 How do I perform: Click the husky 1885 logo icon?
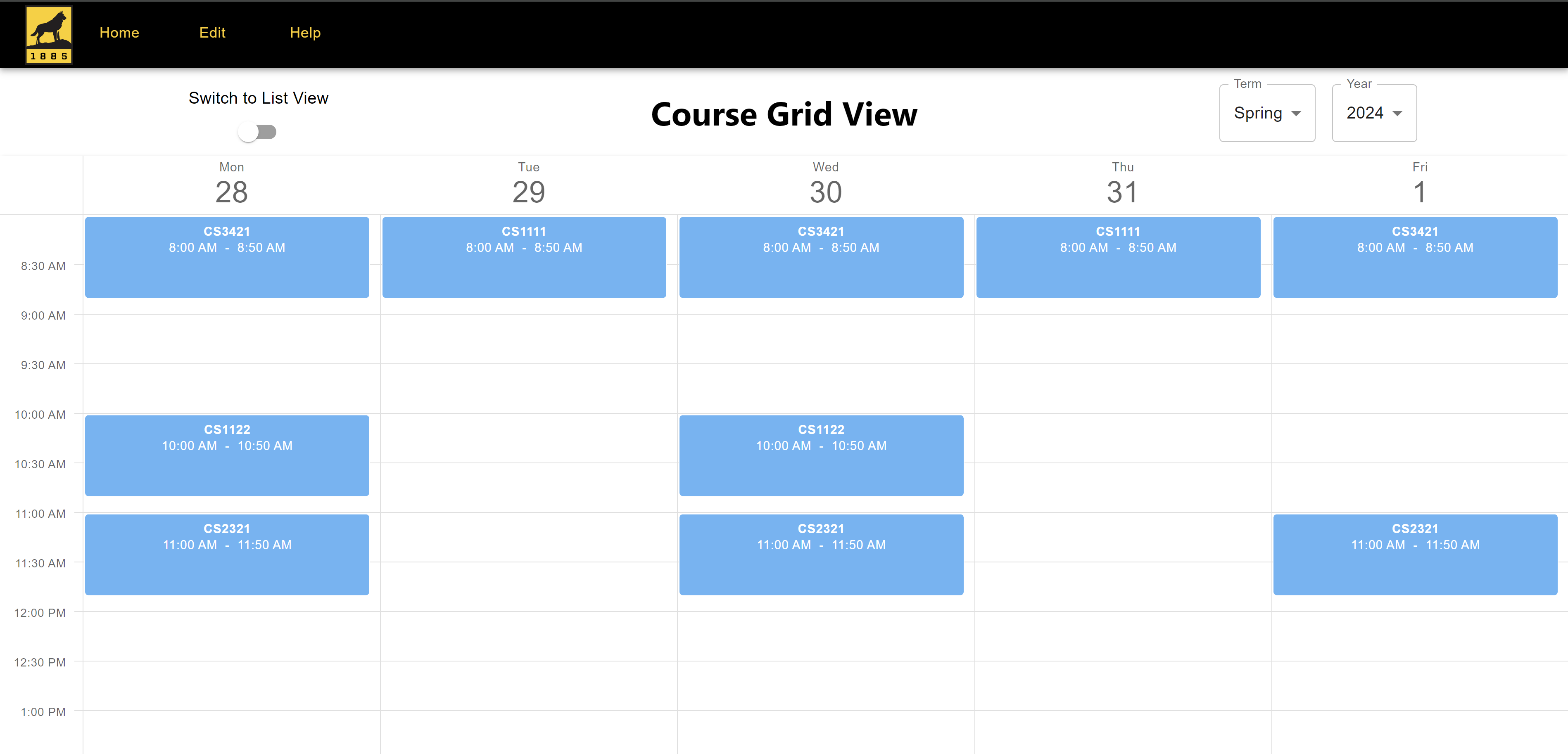tap(49, 34)
